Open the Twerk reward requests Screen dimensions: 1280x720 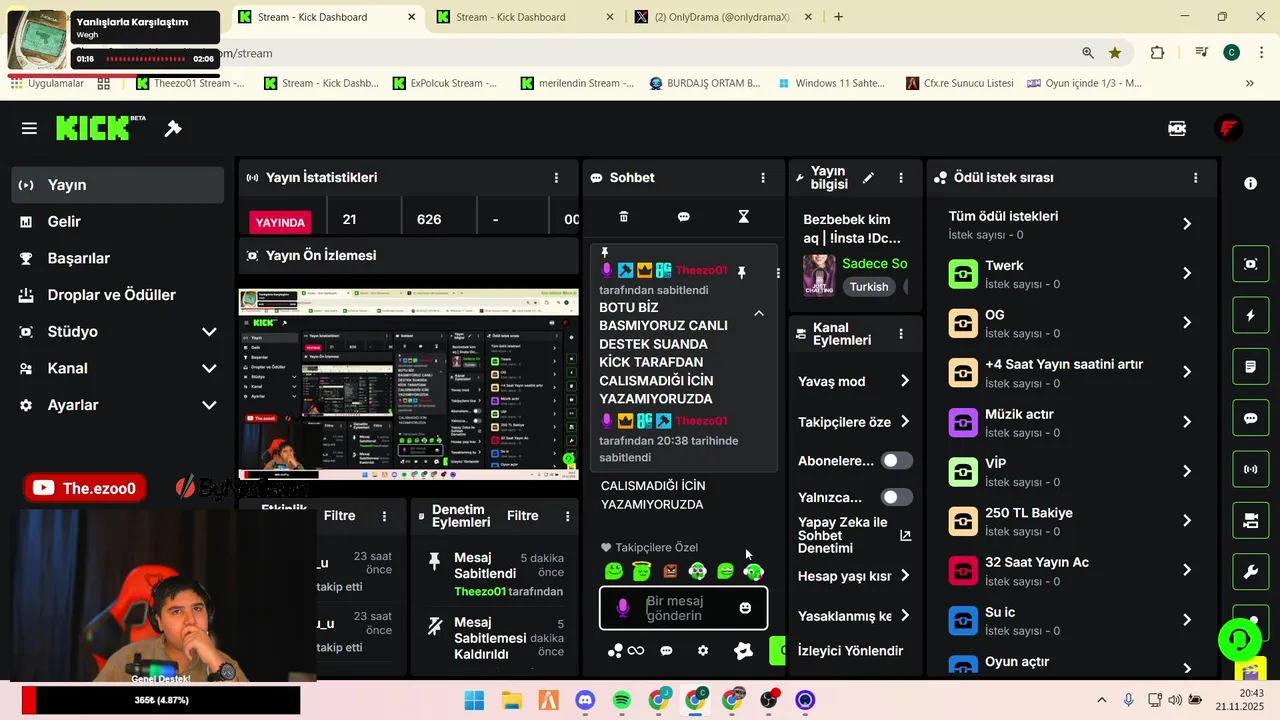pyautogui.click(x=1071, y=274)
